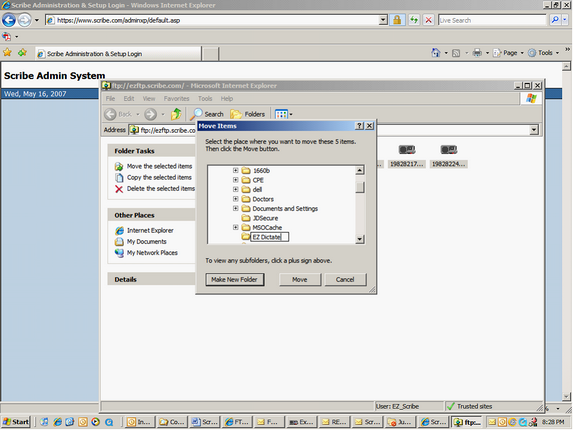
Task: Open the Search tool in FTP window
Action: [x=207, y=114]
